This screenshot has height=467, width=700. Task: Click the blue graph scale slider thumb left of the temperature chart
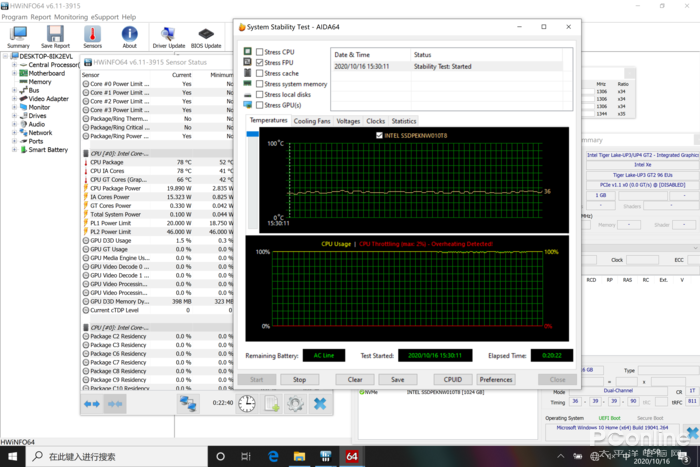253,134
